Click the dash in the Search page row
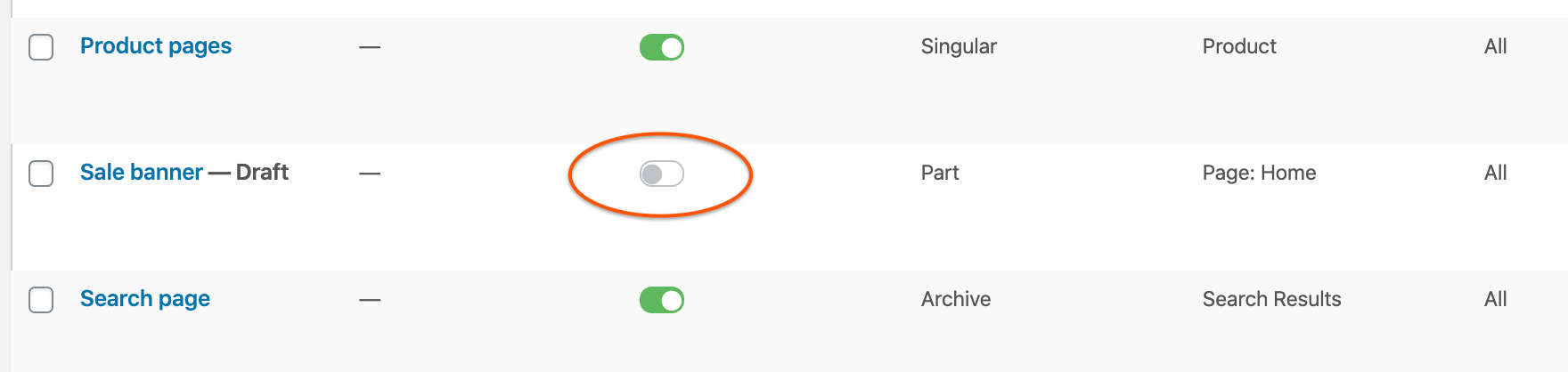The image size is (1568, 372). point(370,300)
